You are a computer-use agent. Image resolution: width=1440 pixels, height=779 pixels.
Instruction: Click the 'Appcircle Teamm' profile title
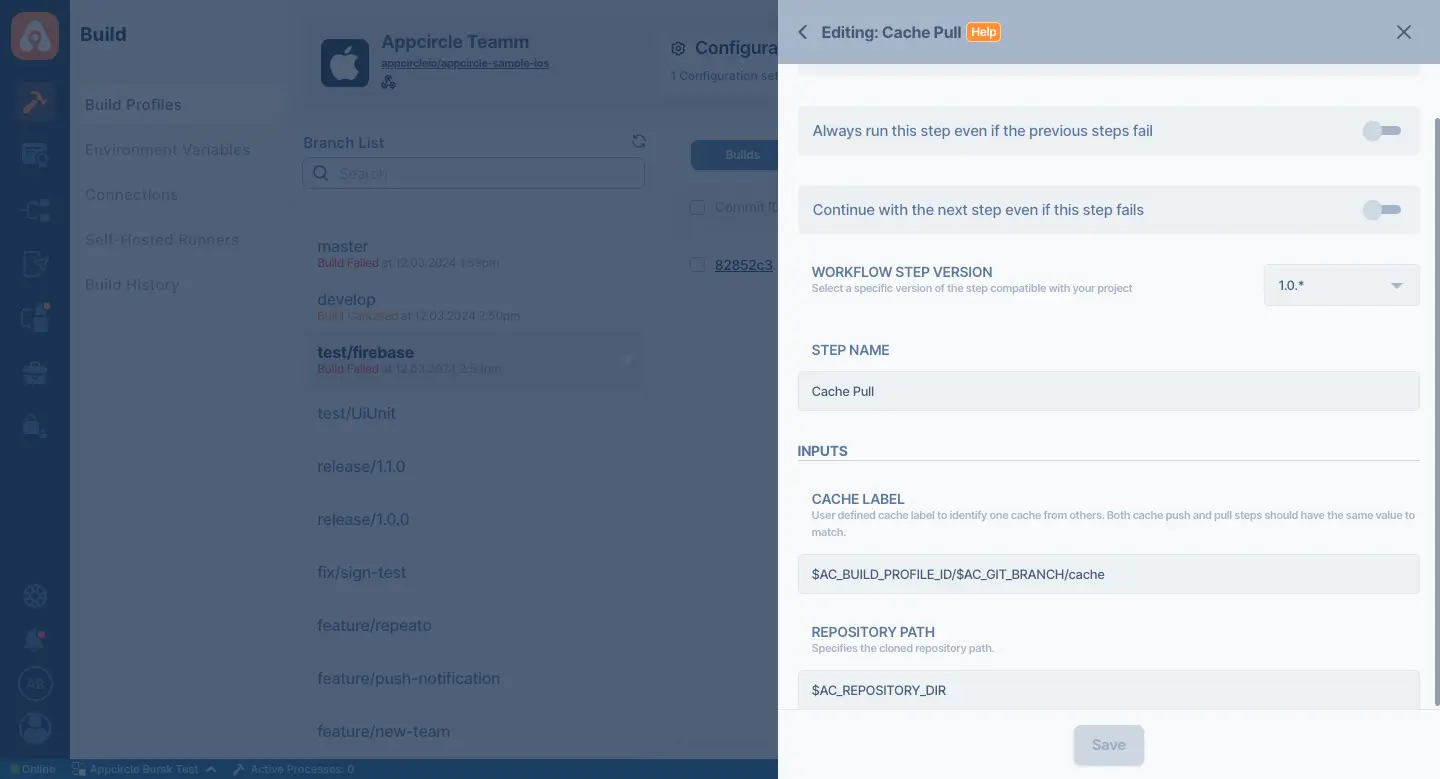[x=455, y=42]
